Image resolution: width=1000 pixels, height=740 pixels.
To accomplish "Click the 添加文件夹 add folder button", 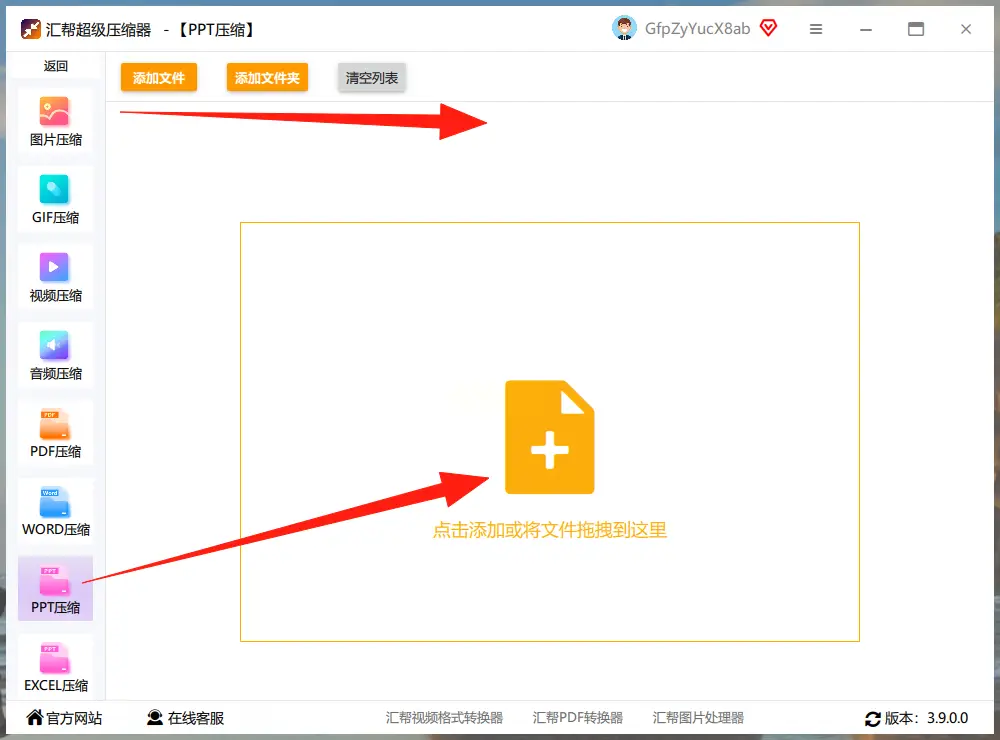I will [267, 76].
